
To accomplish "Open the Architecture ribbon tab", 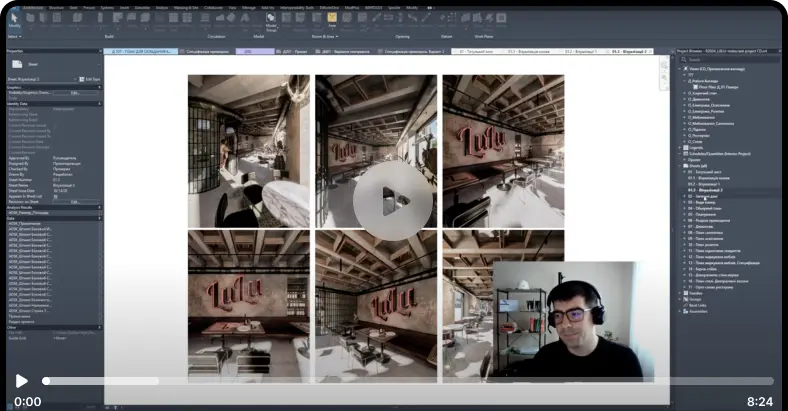I will (32, 8).
